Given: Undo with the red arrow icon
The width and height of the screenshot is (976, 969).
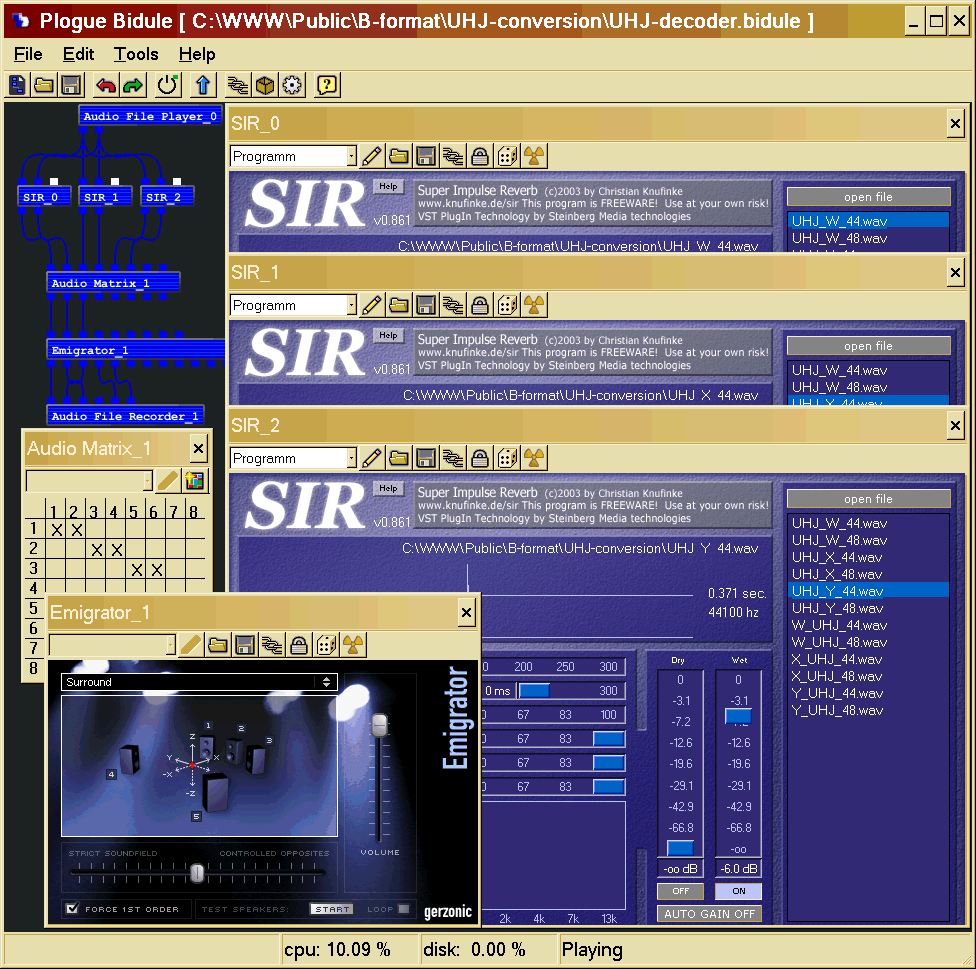Looking at the screenshot, I should 106,85.
